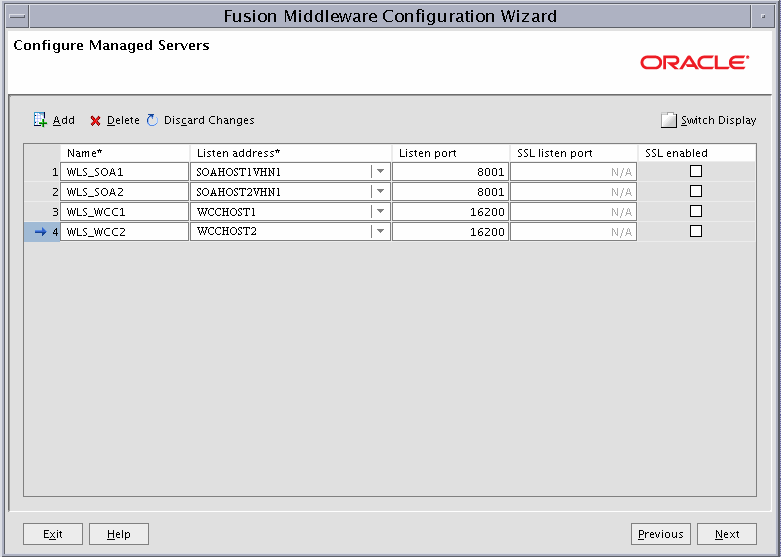
Task: Click SSL listen port field of WLS_WCC1
Action: (573, 211)
